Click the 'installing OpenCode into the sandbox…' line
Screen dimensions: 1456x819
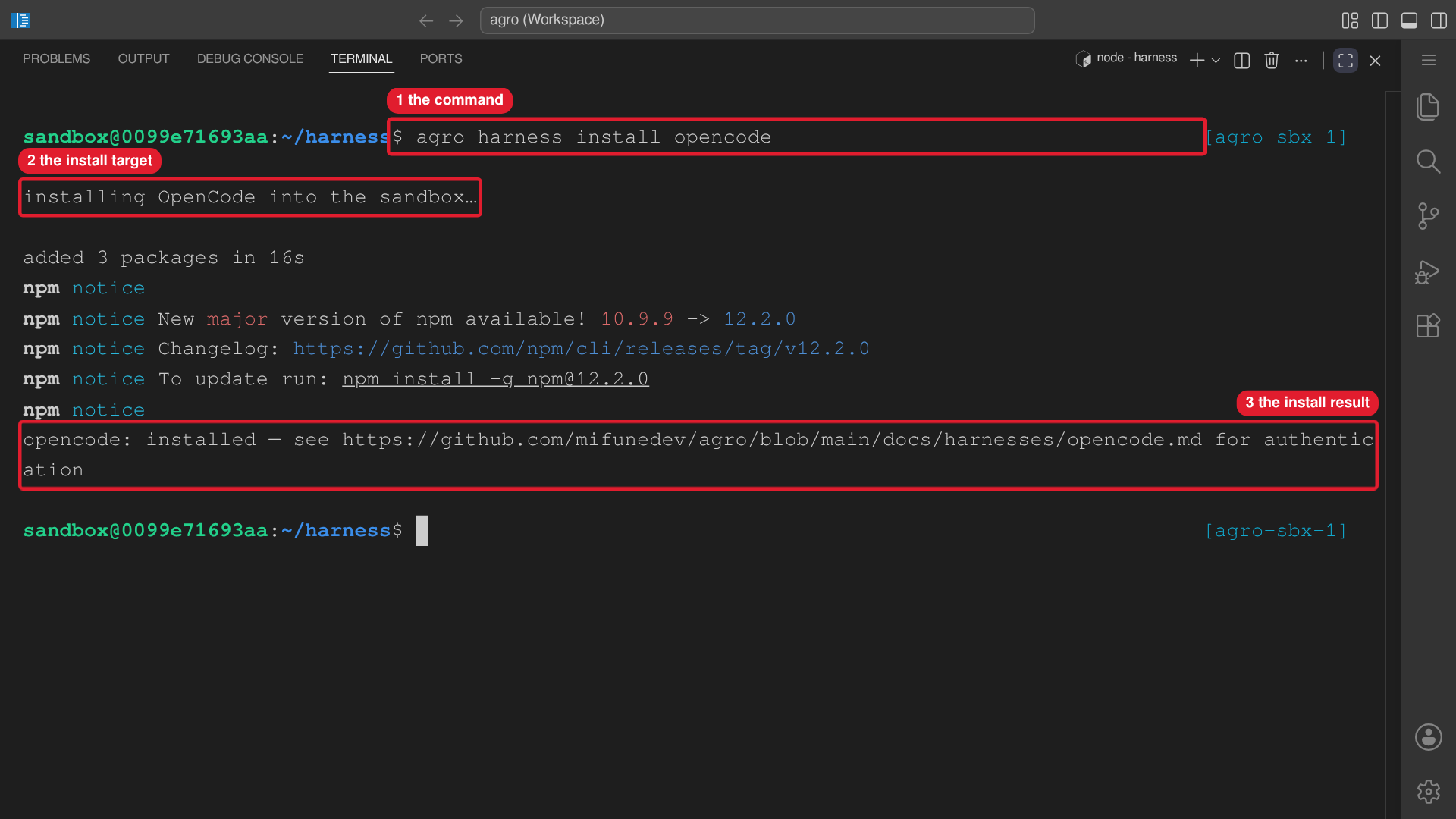pos(250,197)
